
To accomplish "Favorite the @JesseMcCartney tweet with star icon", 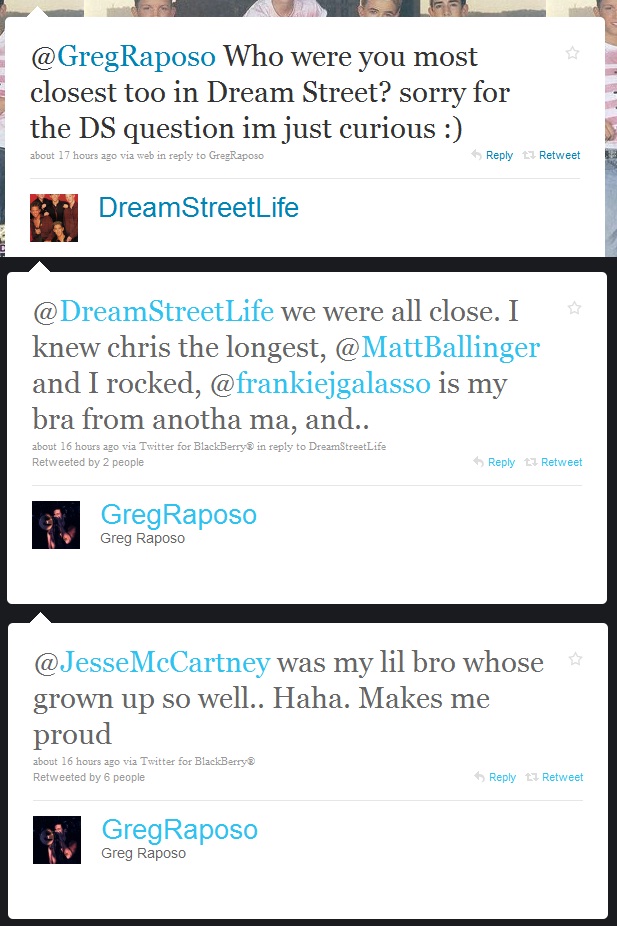I will pyautogui.click(x=575, y=658).
